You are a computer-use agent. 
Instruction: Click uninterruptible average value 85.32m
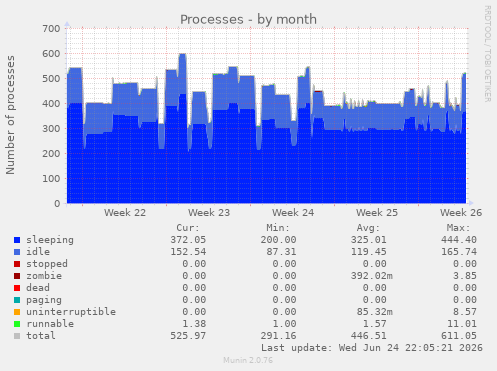(375, 312)
